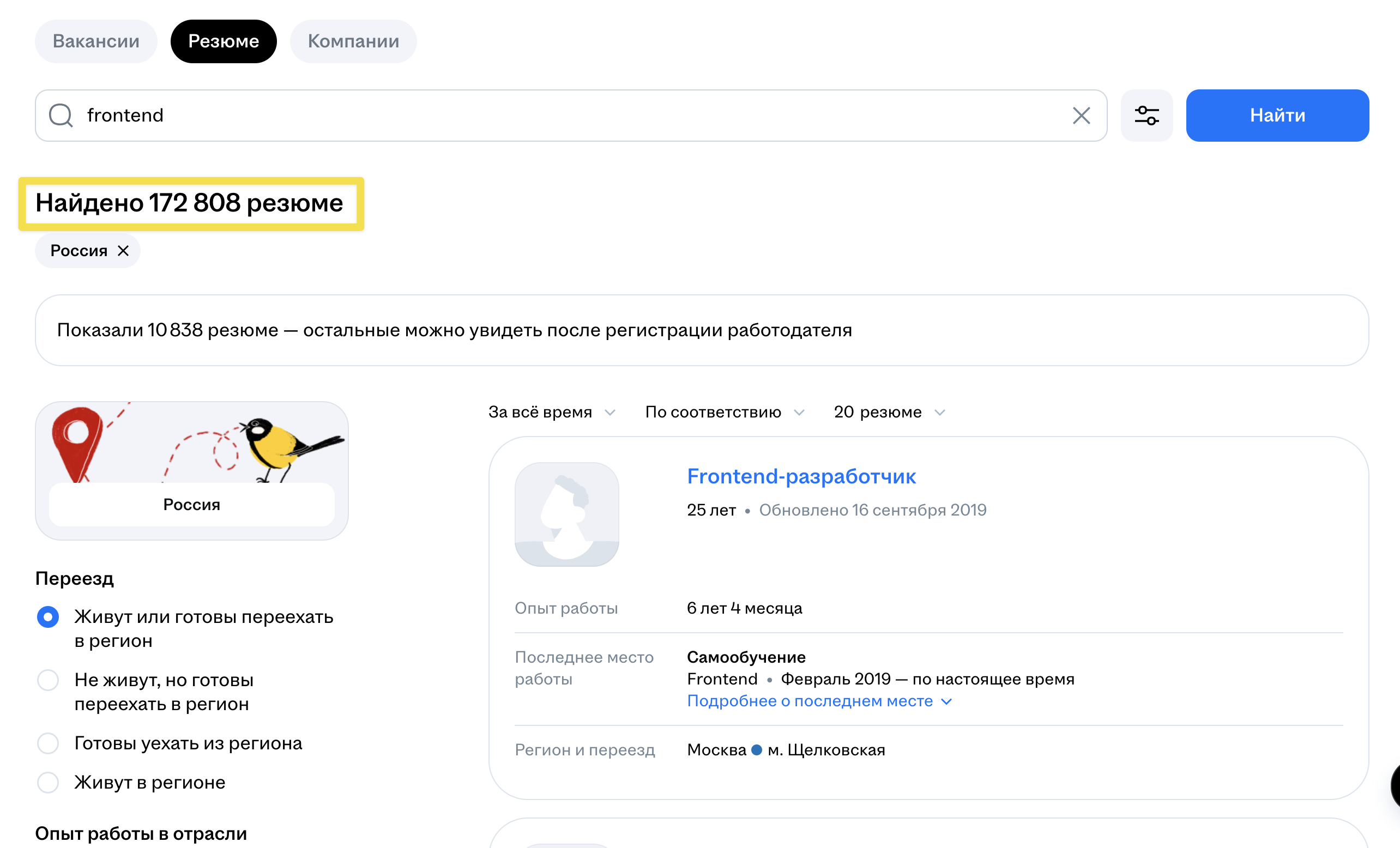Click the 'Переезд' section heading

[x=75, y=578]
